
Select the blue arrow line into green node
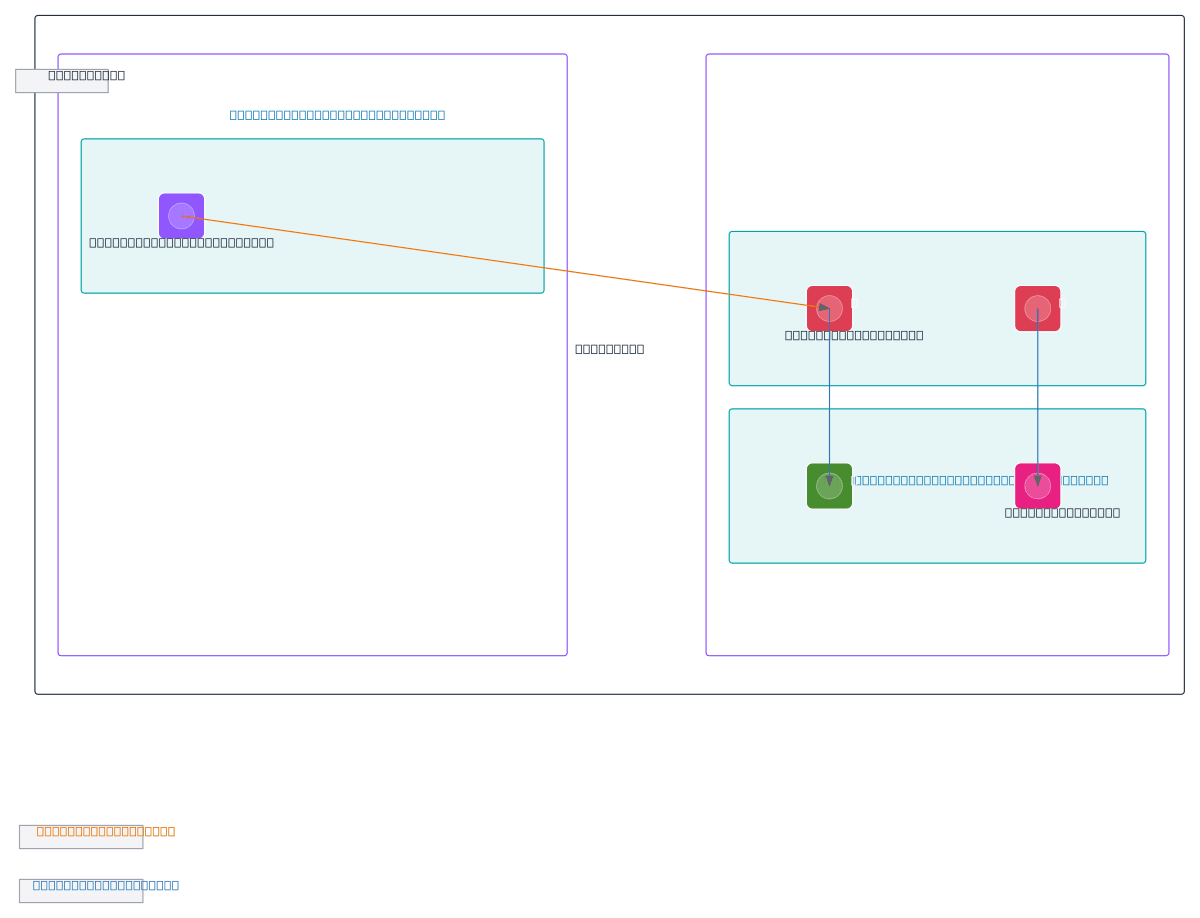click(x=829, y=400)
